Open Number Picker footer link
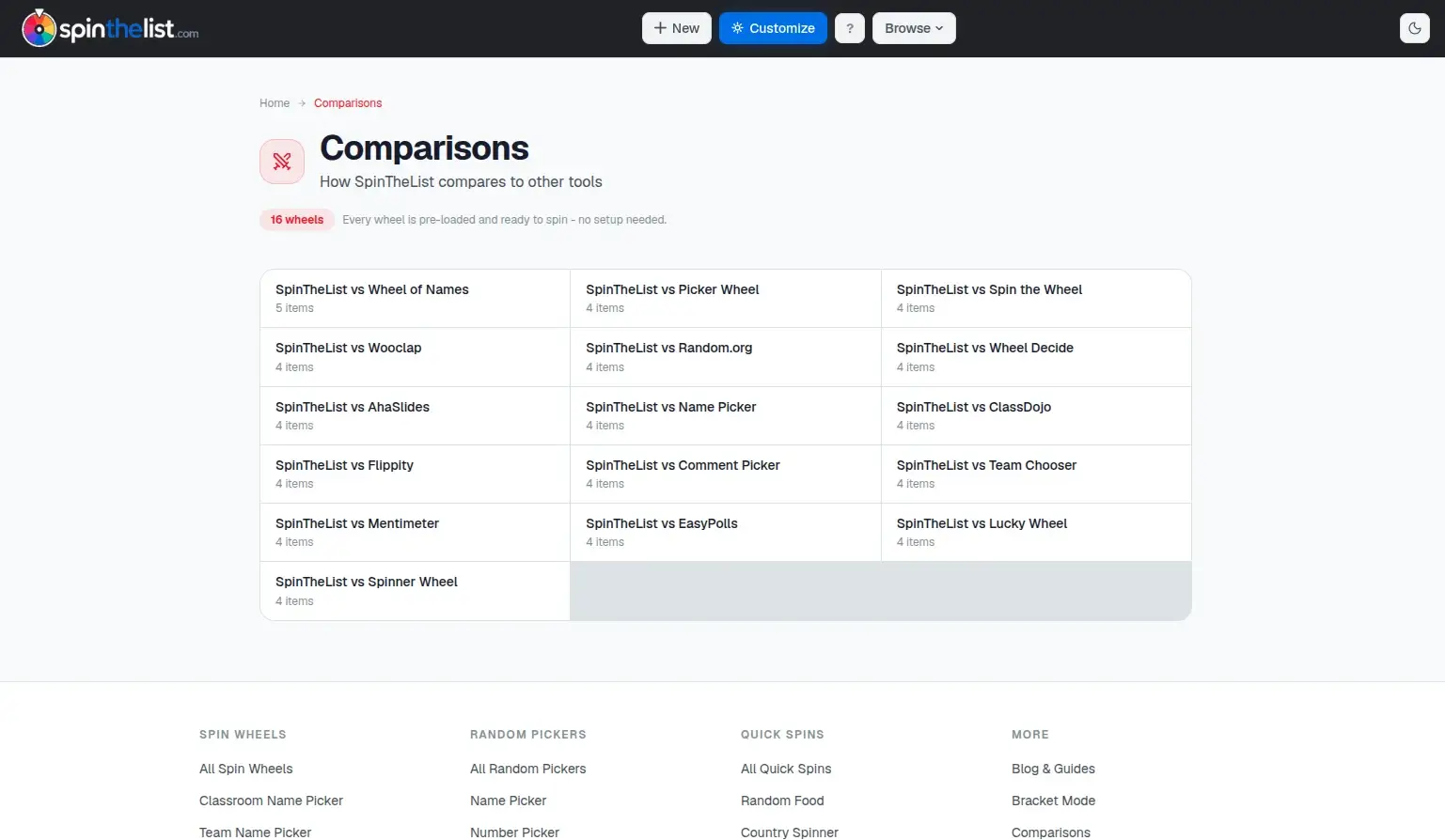Viewport: 1445px width, 840px height. click(514, 832)
